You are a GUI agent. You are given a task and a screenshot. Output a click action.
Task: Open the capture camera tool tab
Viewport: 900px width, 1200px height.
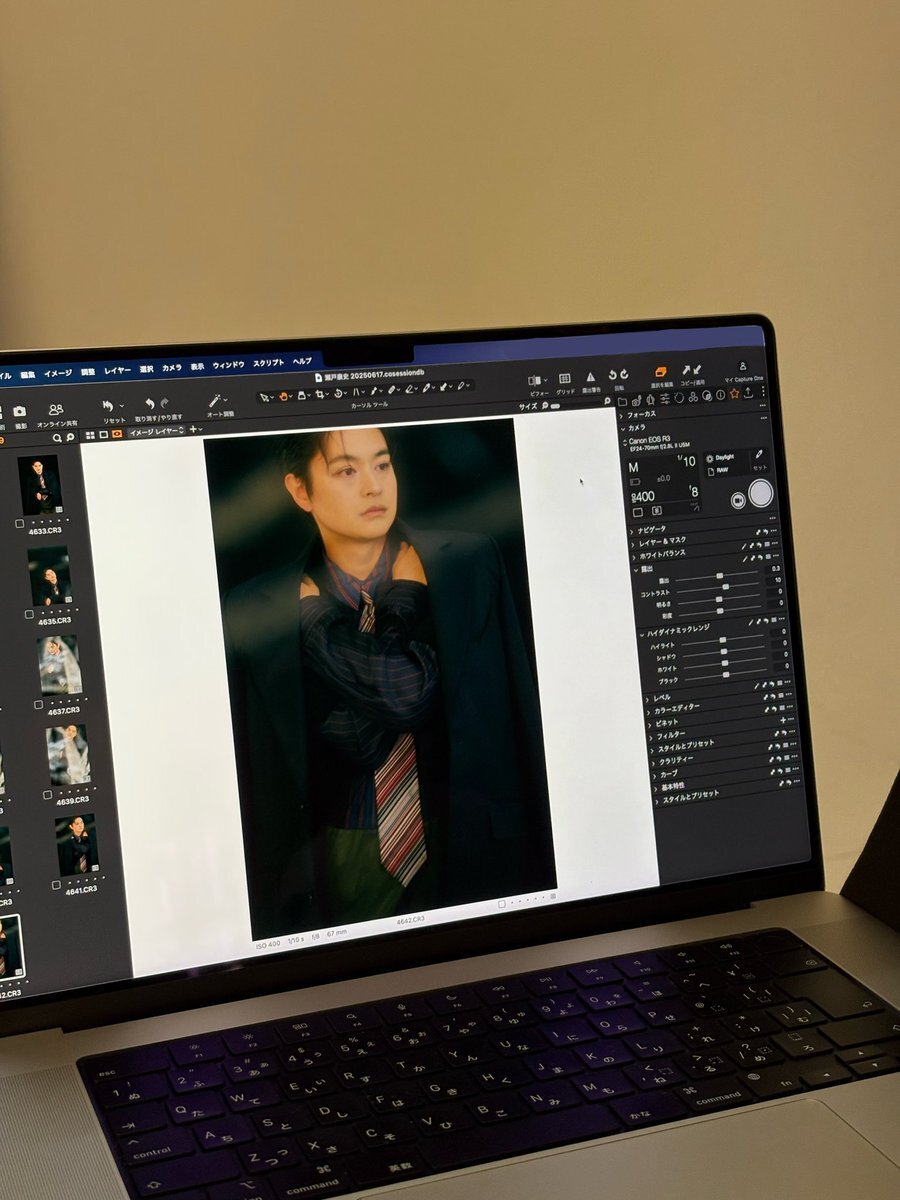[636, 401]
